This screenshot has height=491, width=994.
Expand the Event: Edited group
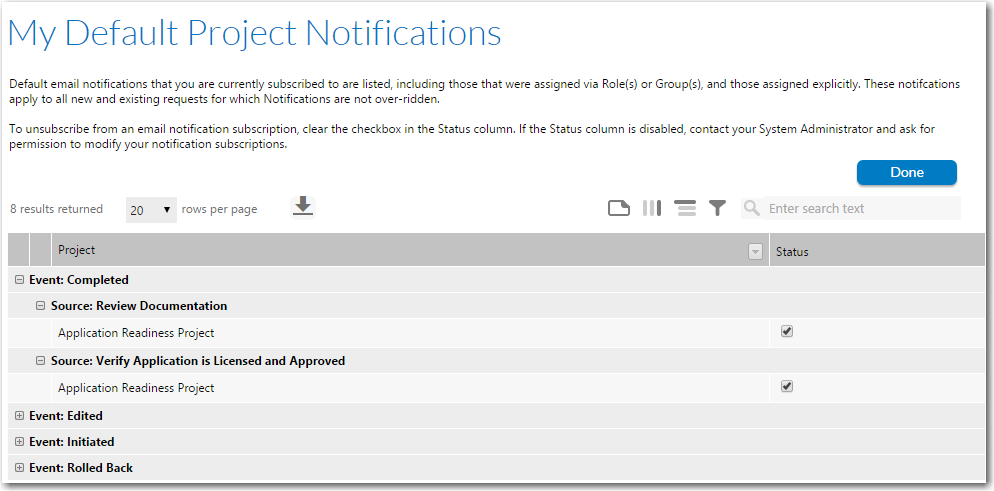coord(19,416)
